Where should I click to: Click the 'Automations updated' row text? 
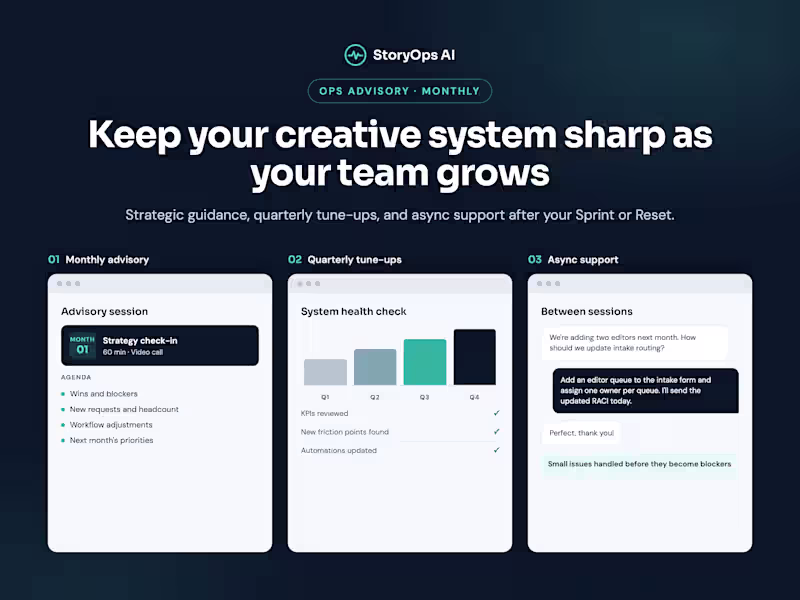pos(339,451)
